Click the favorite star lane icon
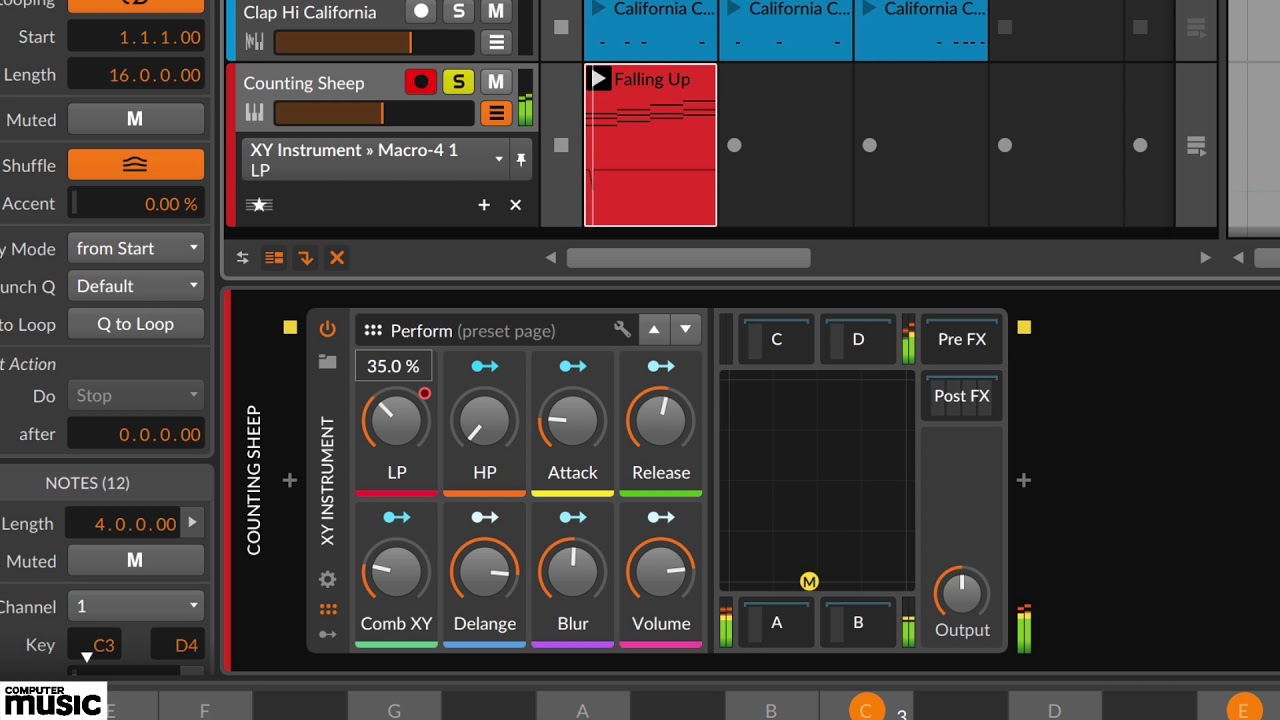Screen dimensions: 1280x720 [x=259, y=205]
